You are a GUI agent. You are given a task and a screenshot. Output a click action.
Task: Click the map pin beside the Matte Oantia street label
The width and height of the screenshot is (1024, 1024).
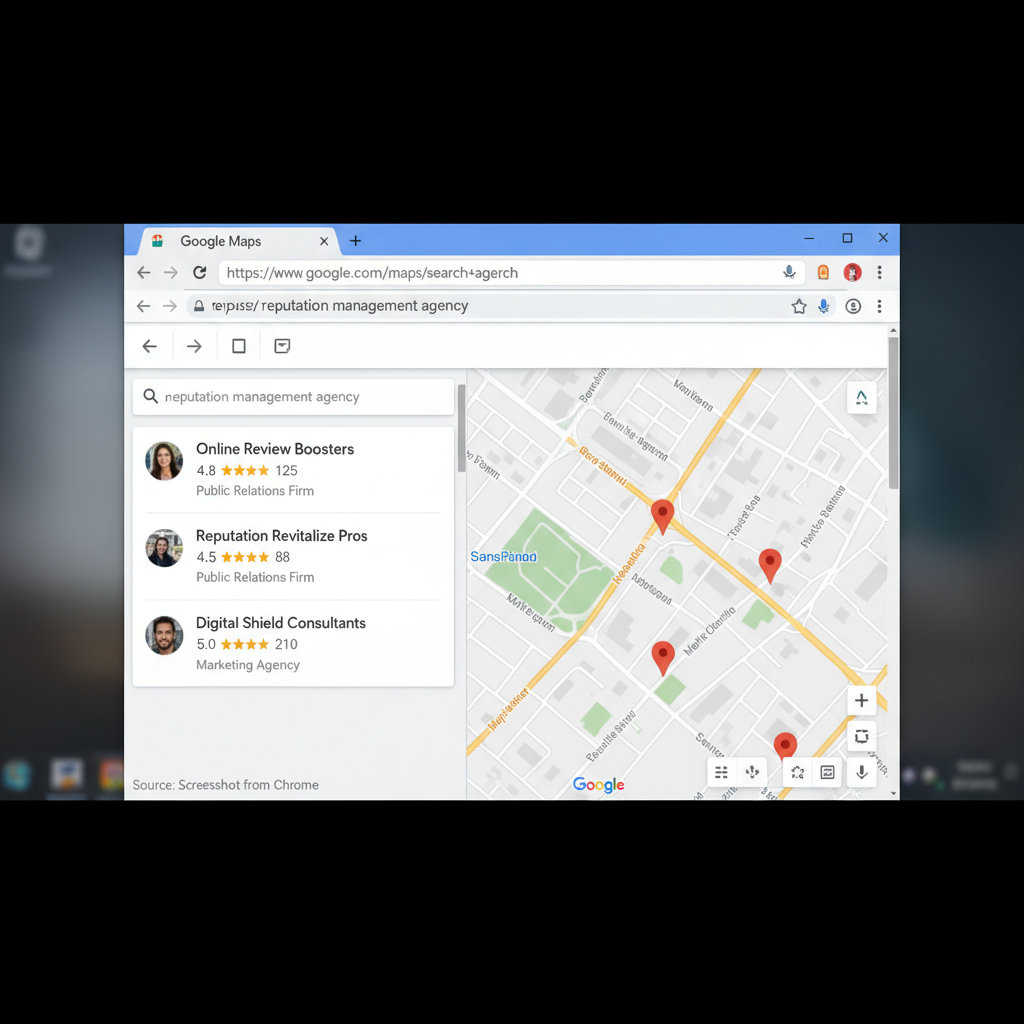tap(663, 657)
